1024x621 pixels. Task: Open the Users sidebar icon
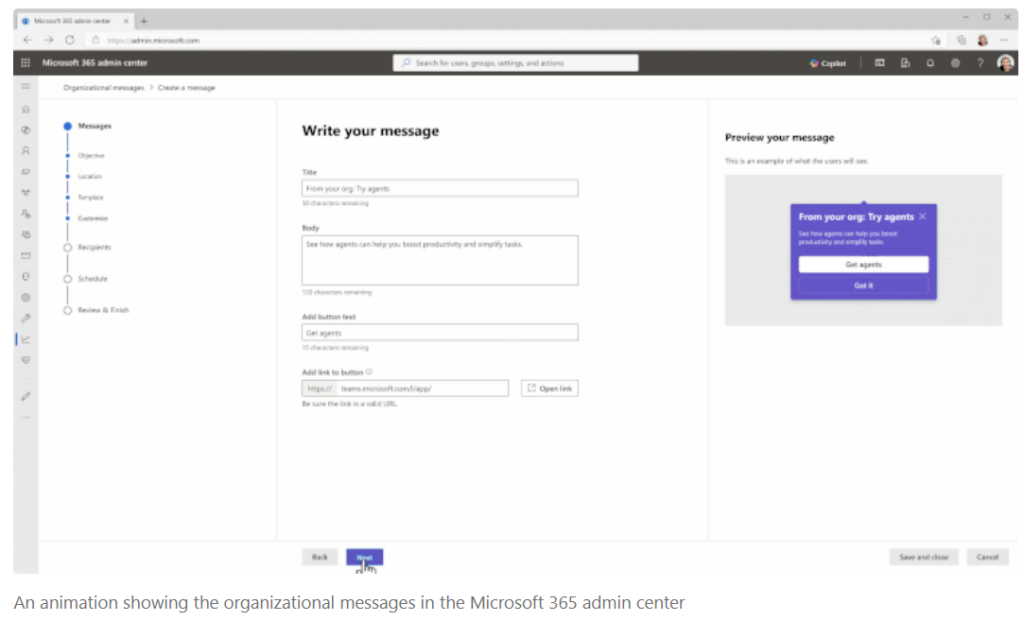point(25,151)
